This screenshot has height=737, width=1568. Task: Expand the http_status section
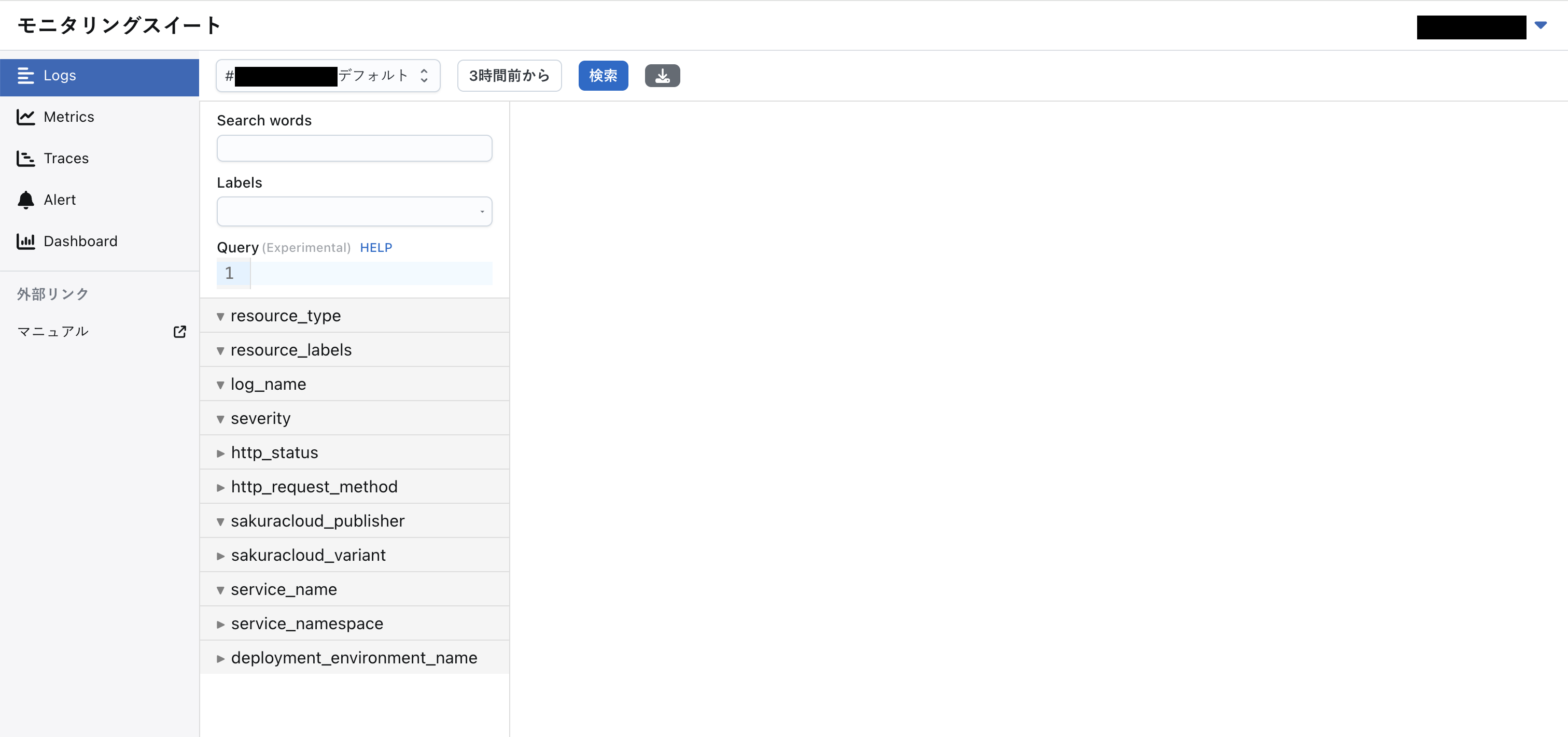pos(354,452)
